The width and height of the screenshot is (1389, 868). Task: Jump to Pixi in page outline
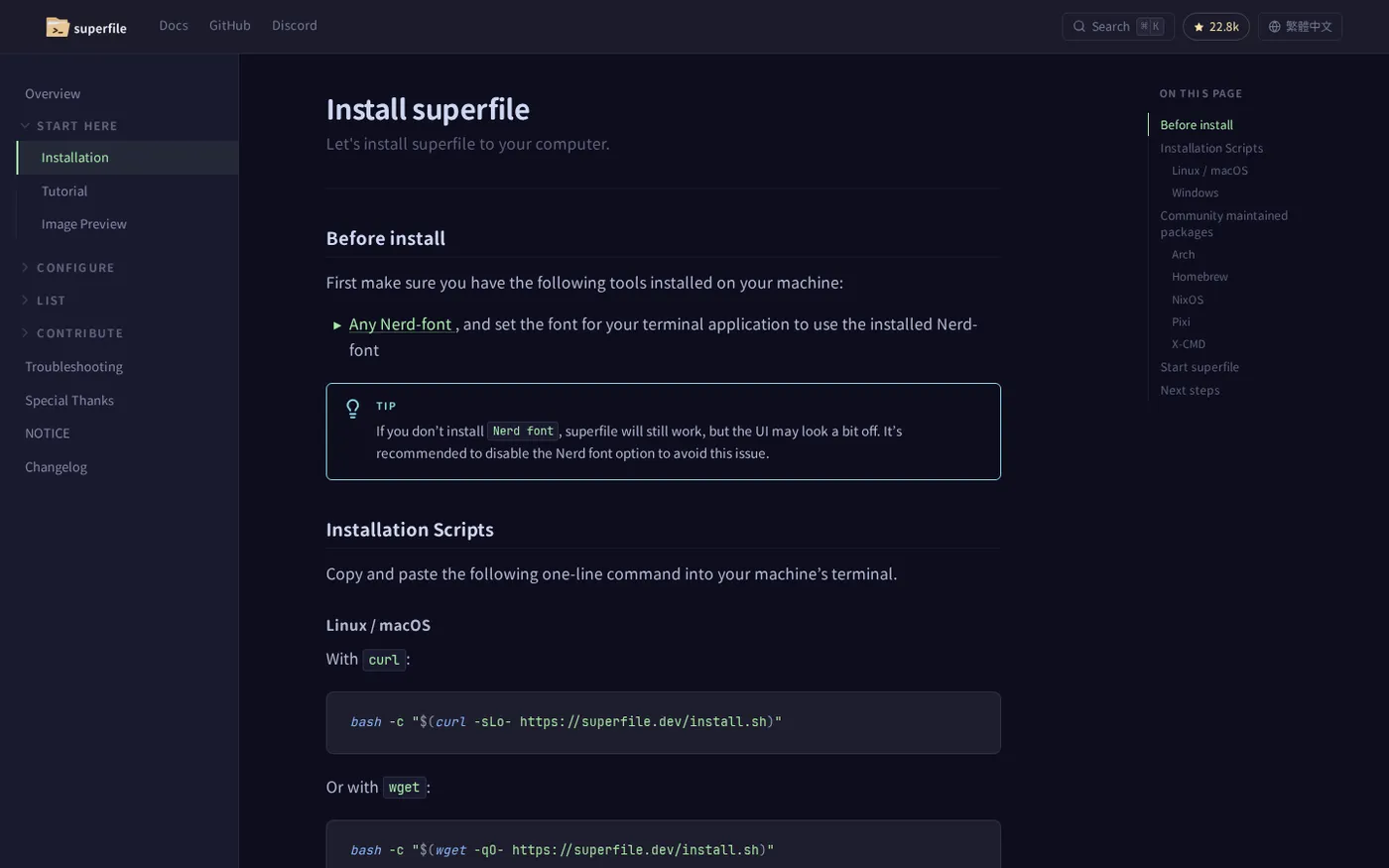1181,321
